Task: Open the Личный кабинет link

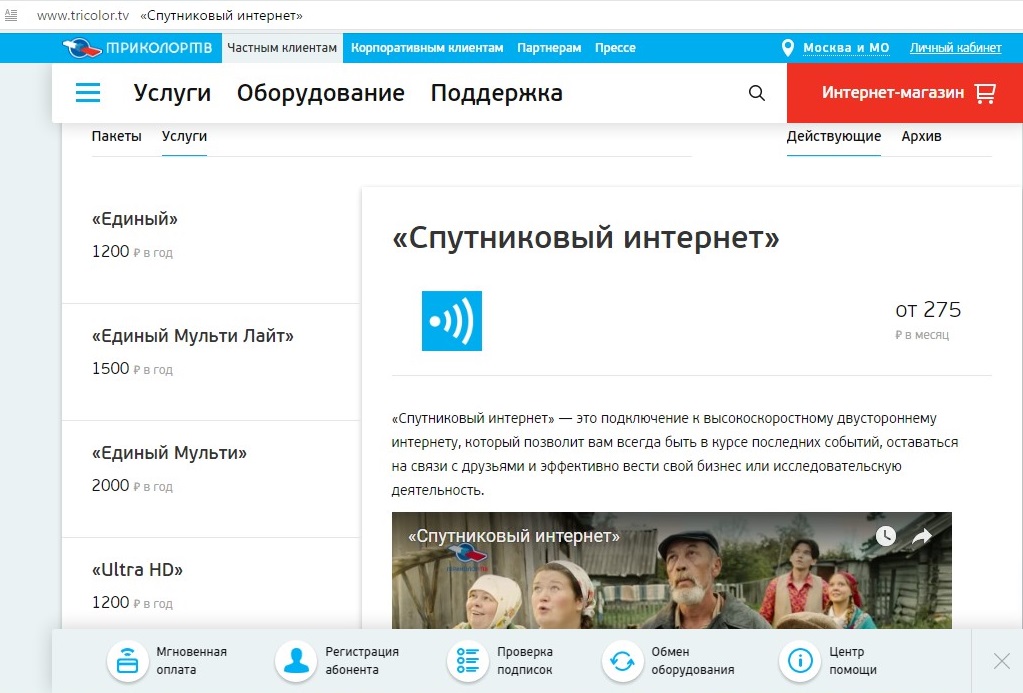Action: click(956, 48)
